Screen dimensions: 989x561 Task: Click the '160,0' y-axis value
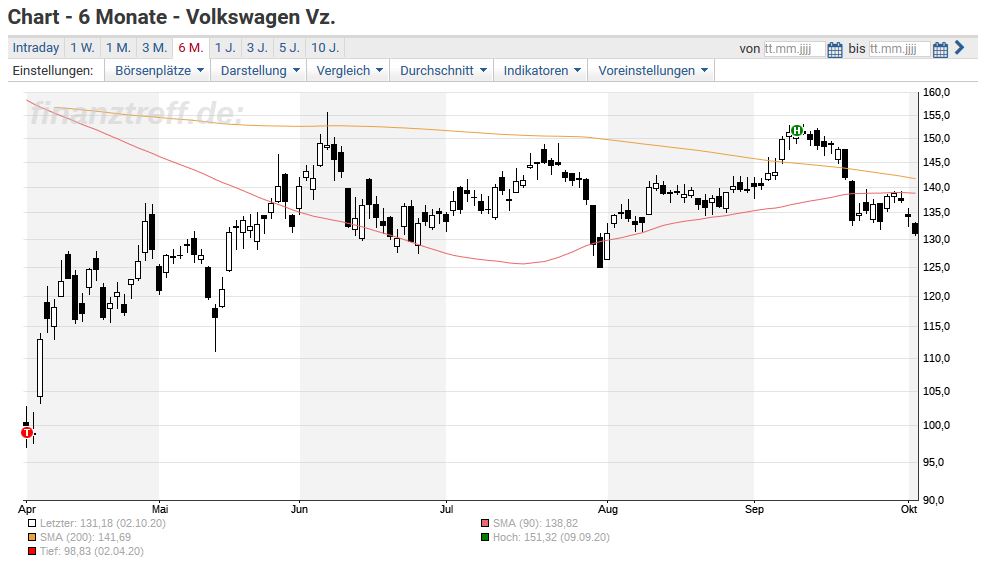[x=936, y=92]
